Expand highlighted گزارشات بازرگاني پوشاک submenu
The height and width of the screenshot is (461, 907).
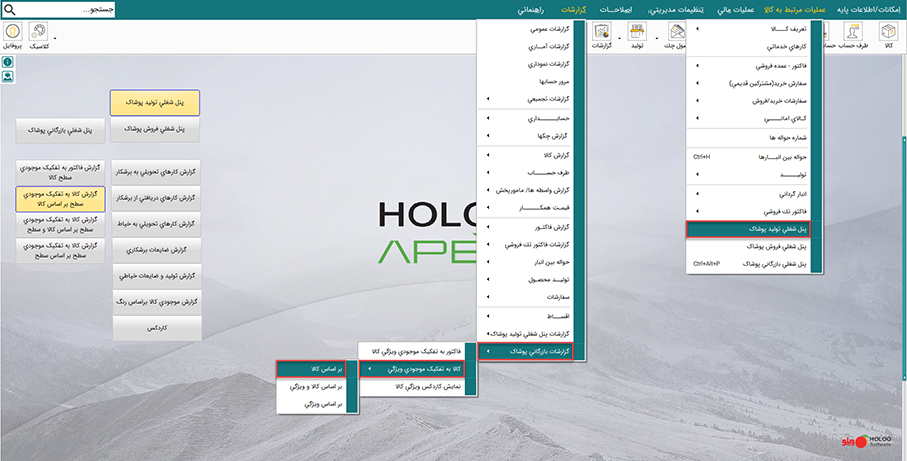point(526,352)
